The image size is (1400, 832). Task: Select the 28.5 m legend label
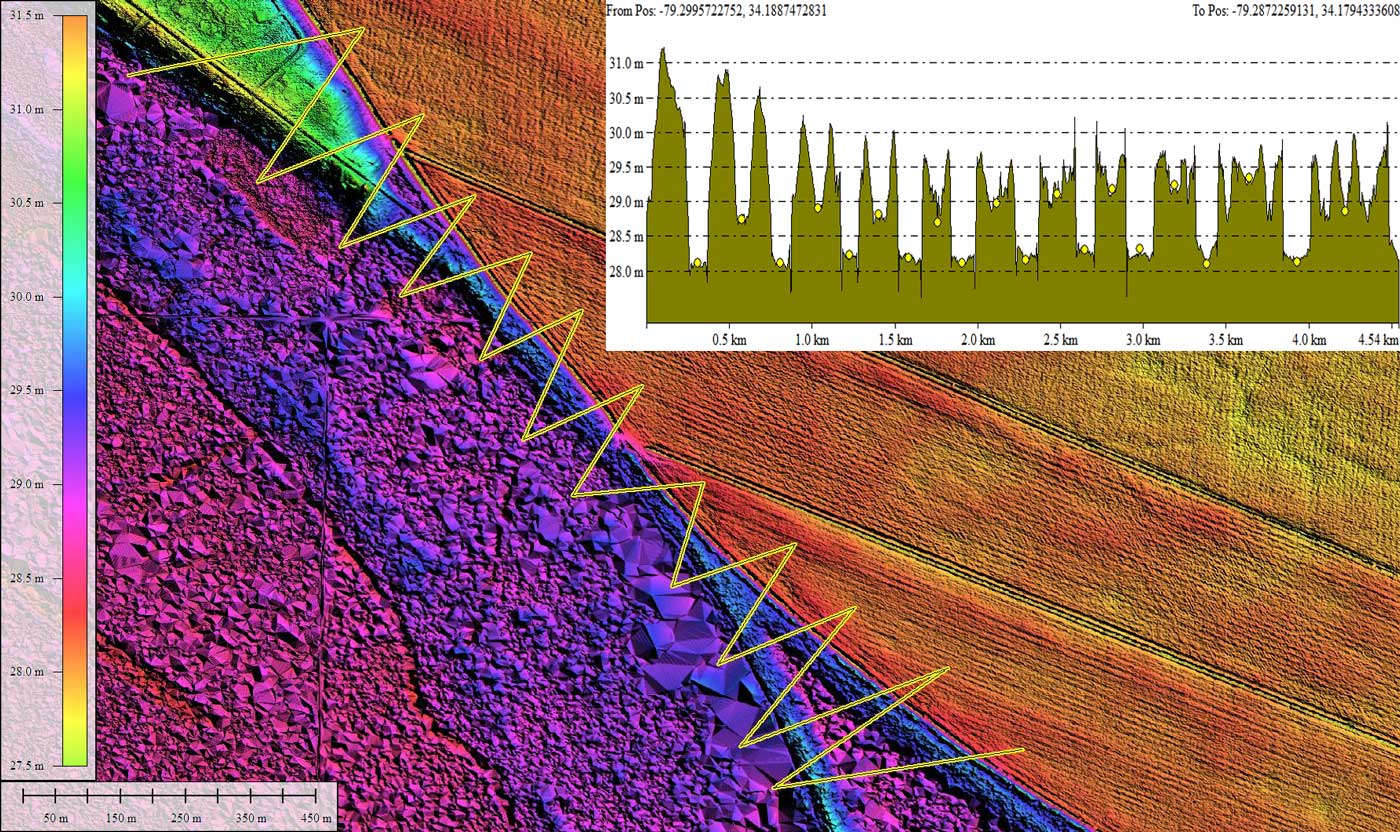(x=26, y=578)
